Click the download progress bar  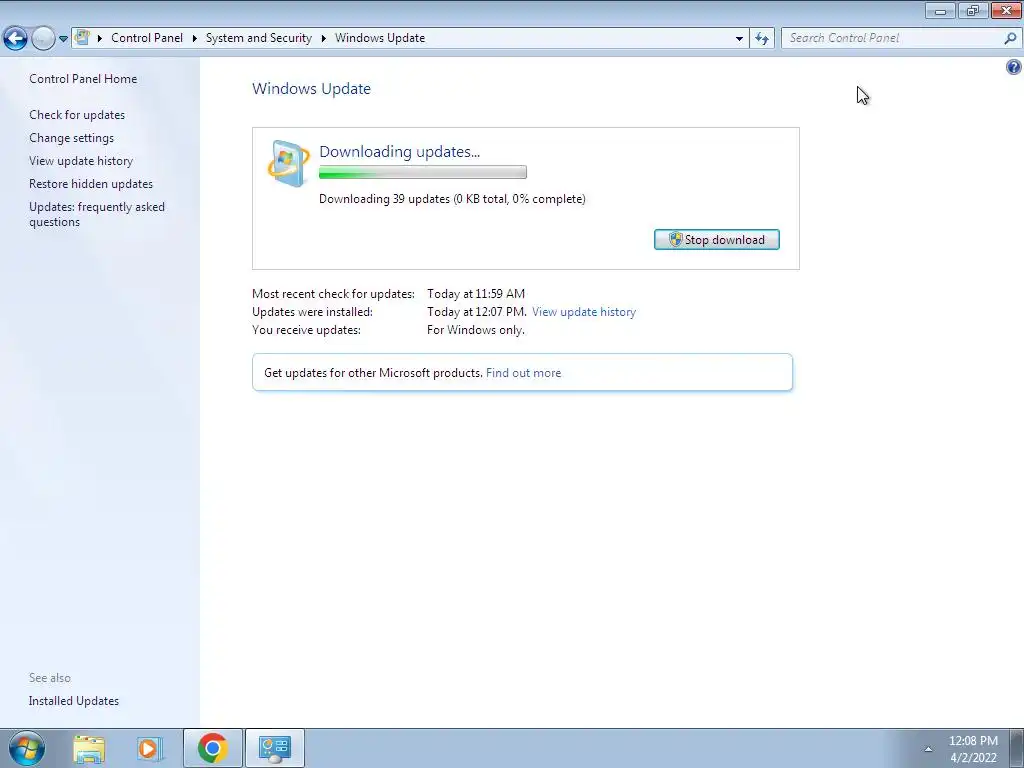[x=423, y=172]
